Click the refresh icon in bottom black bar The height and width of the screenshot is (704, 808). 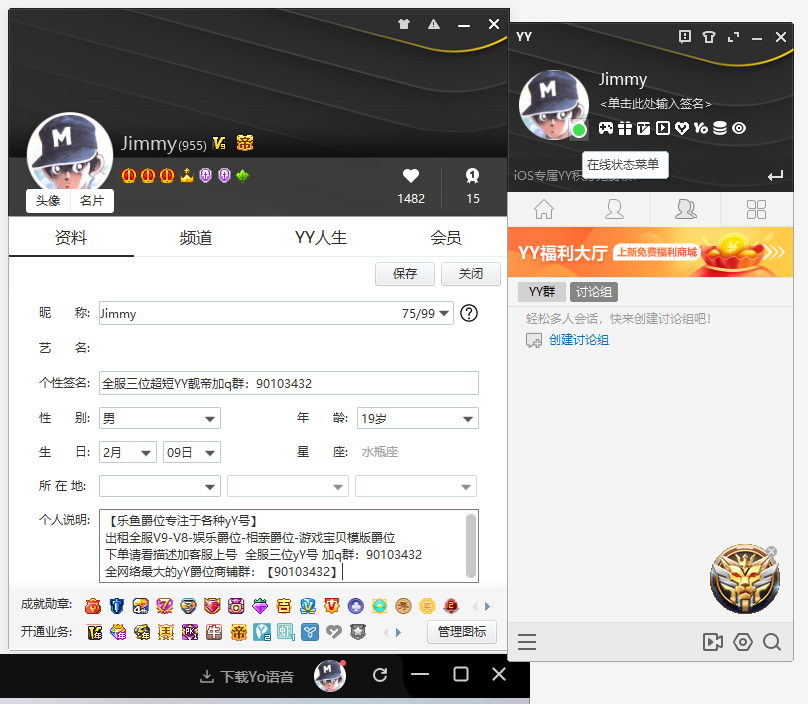point(380,675)
